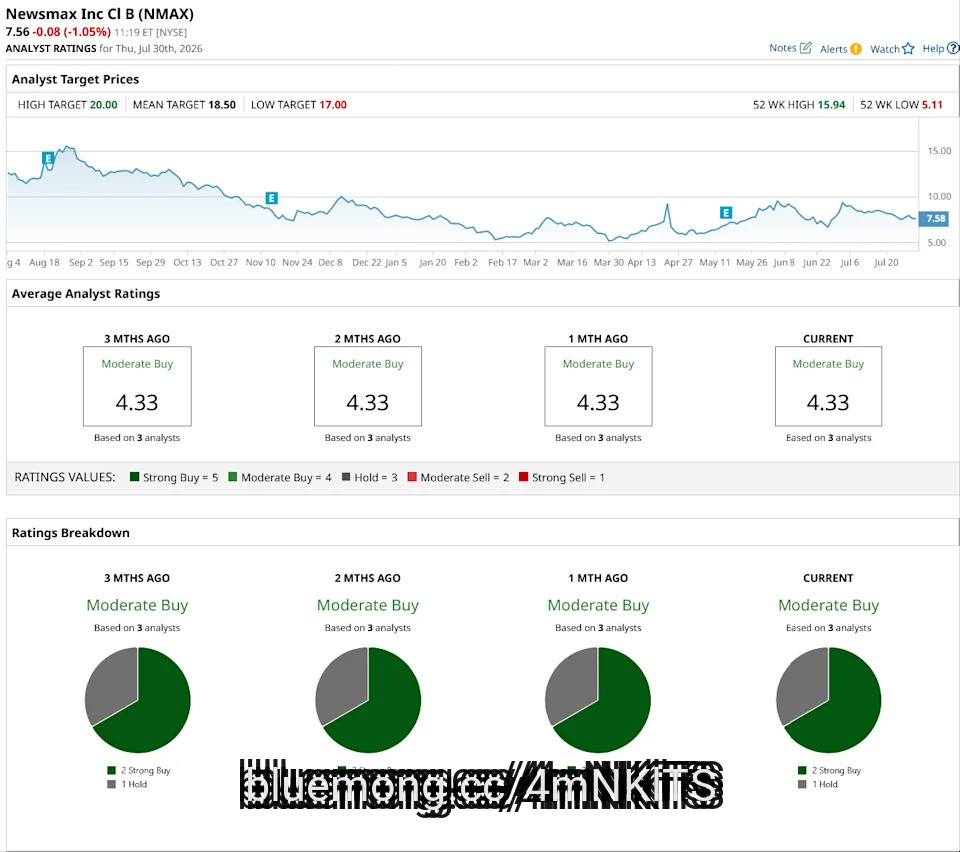Click the Moderate Sell = 2 legend swatch
This screenshot has width=960, height=852.
[x=412, y=477]
